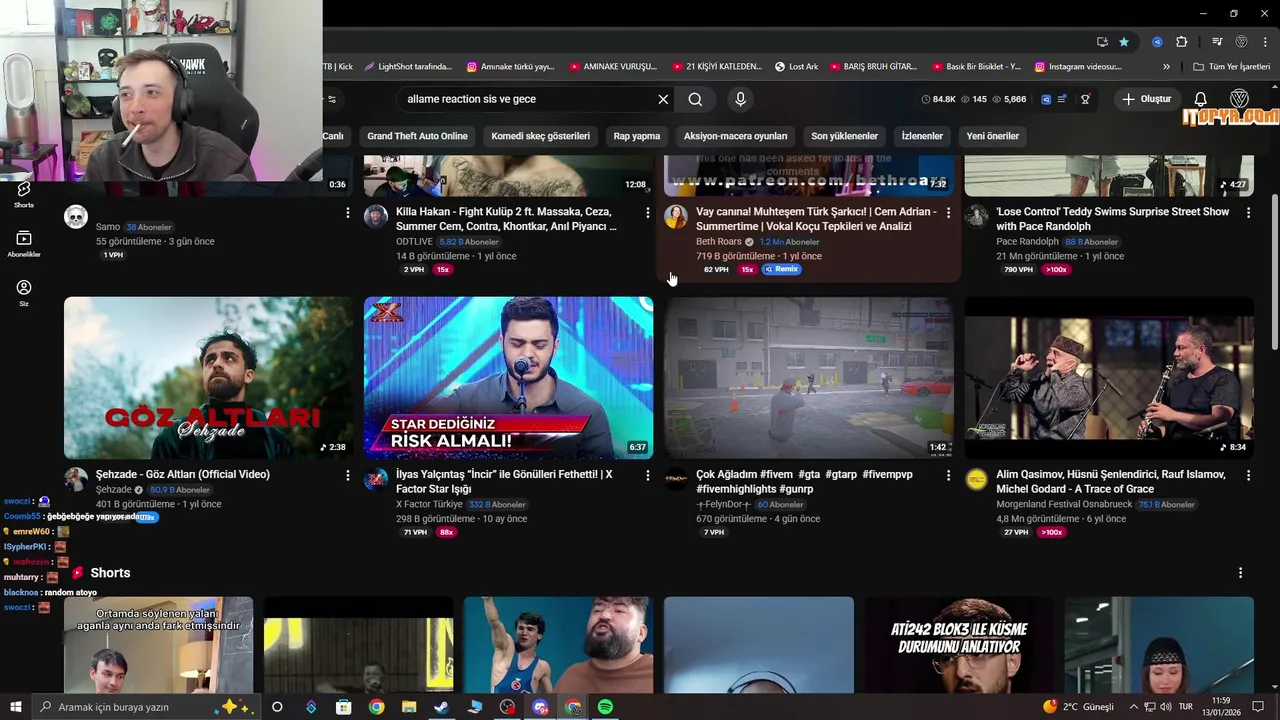Open Morgenland Festival channel avatar
The width and height of the screenshot is (1280, 720).
point(976,480)
